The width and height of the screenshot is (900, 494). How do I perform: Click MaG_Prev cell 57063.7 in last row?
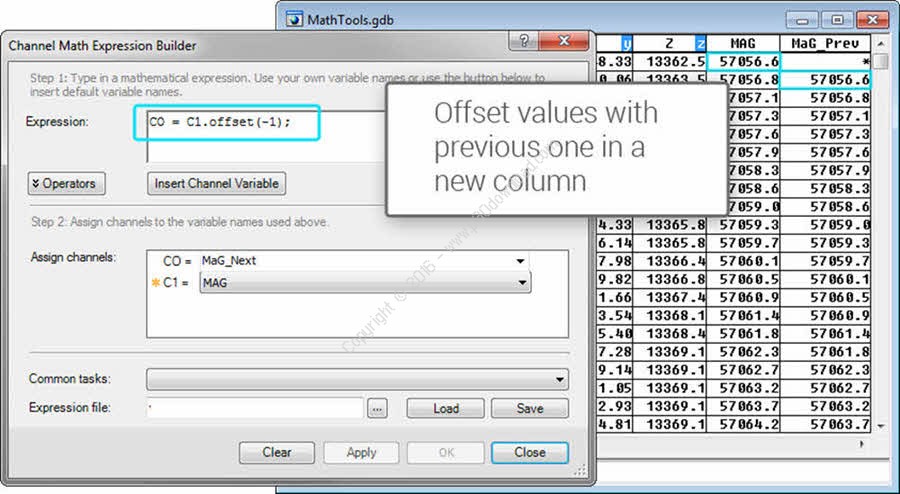point(825,425)
